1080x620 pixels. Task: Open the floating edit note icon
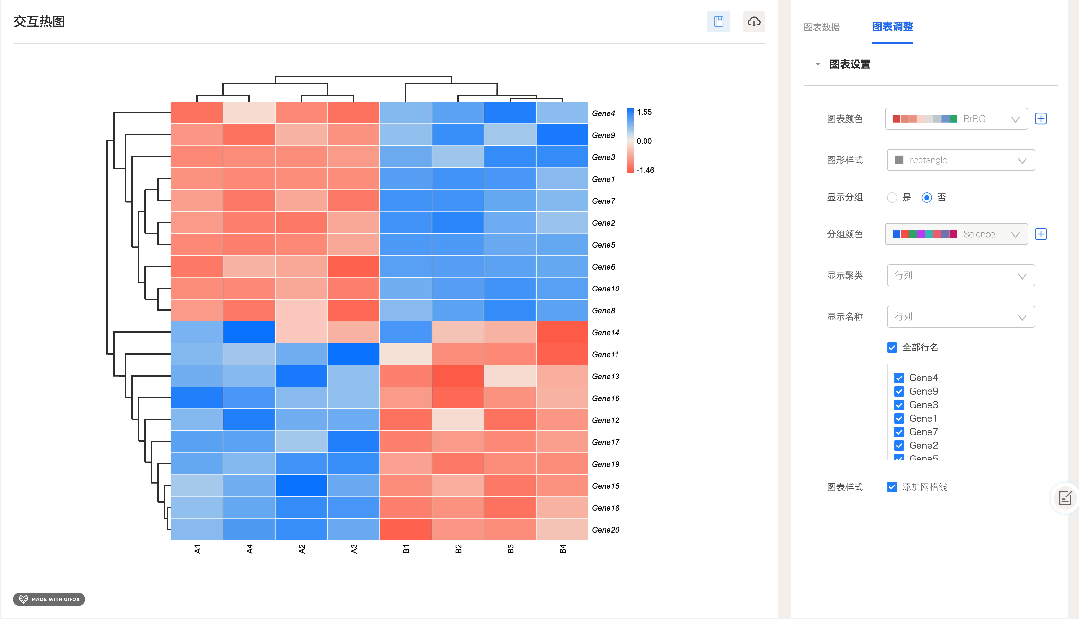pyautogui.click(x=1065, y=497)
